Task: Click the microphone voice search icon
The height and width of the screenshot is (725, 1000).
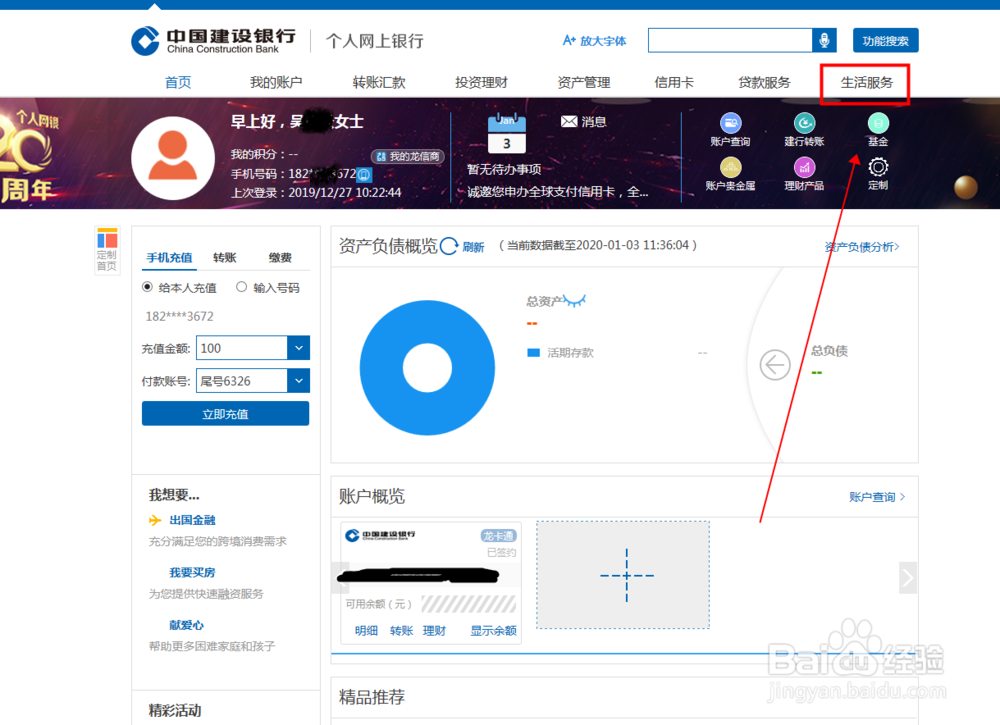Action: point(824,40)
